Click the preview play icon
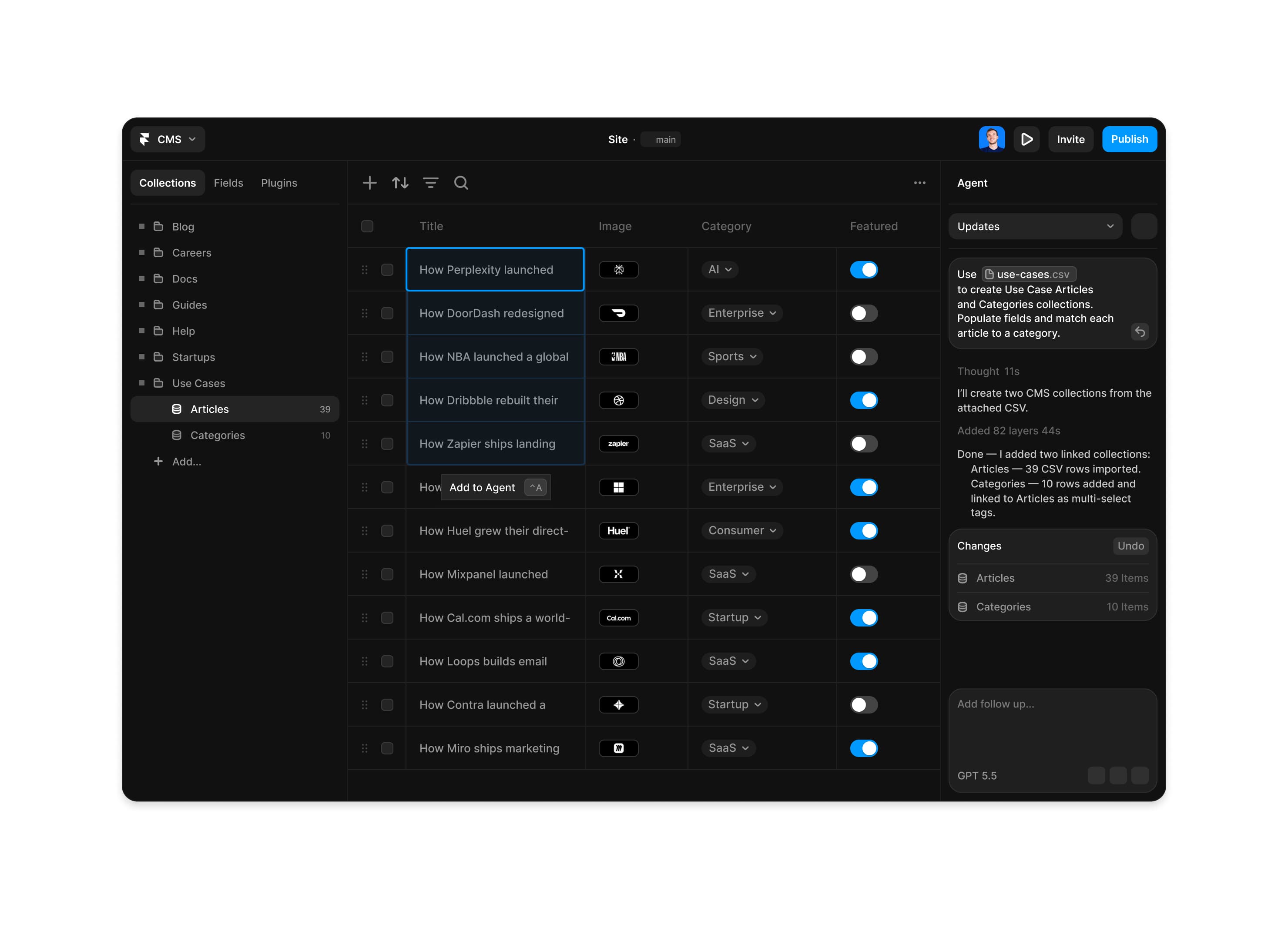The height and width of the screenshot is (928, 1288). pyautogui.click(x=1026, y=139)
